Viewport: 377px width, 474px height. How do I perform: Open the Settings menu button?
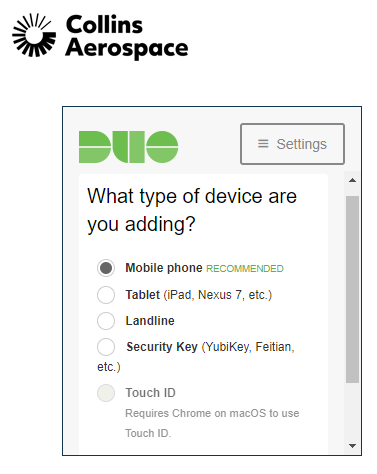click(x=292, y=144)
